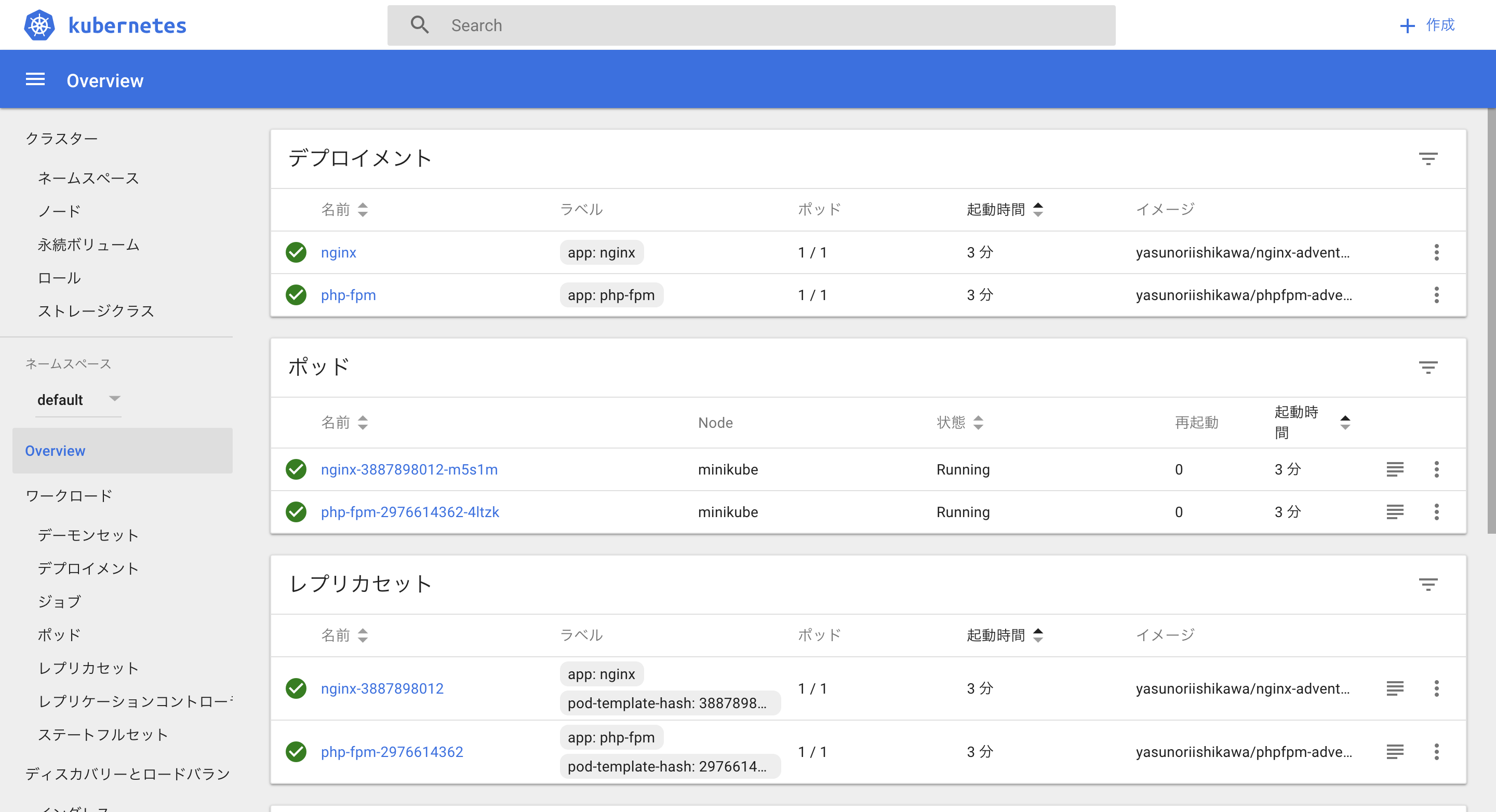Viewport: 1496px width, 812px height.
Task: Open actions menu for php-fpm-2976614362-4ltzk pod
Action: (x=1436, y=511)
